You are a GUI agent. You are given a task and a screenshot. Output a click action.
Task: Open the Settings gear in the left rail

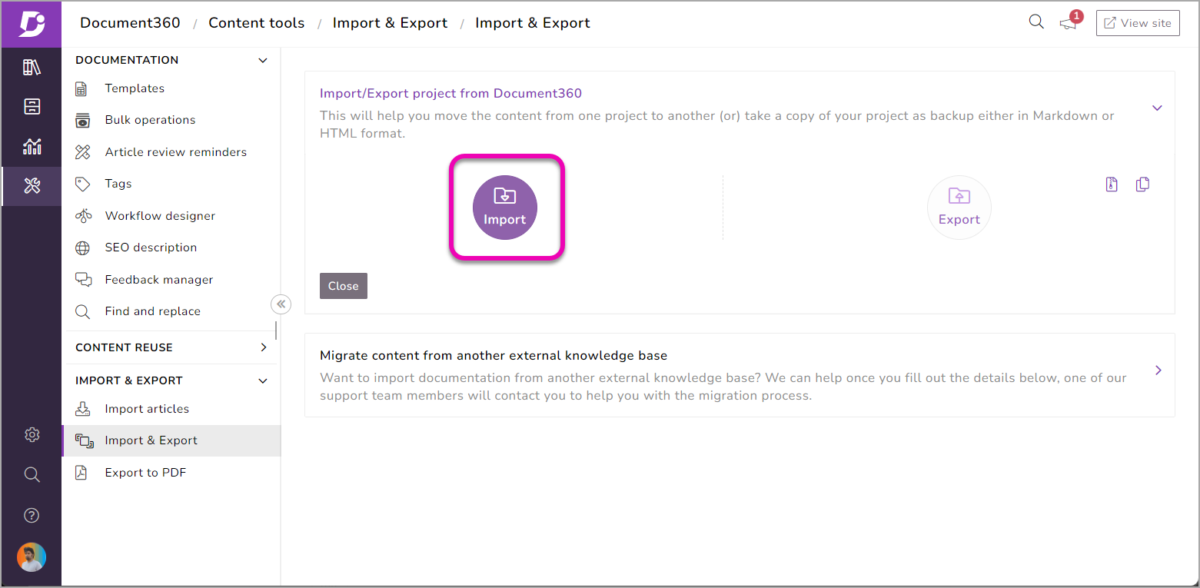[31, 434]
